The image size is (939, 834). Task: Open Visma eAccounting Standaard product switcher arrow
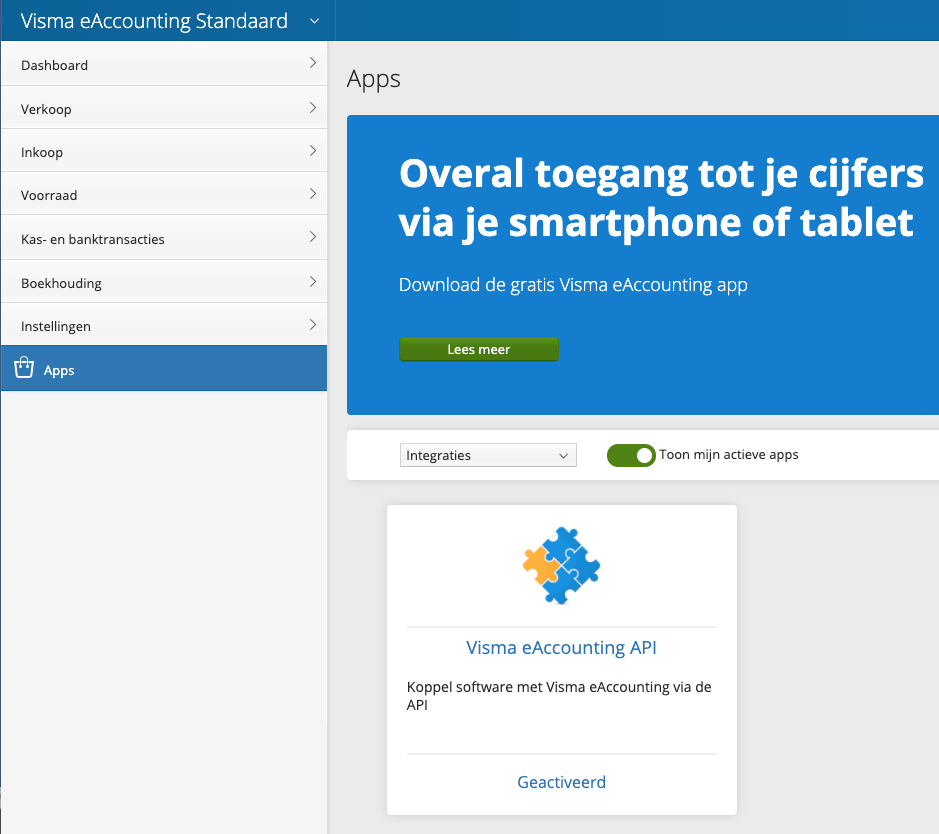pyautogui.click(x=314, y=22)
